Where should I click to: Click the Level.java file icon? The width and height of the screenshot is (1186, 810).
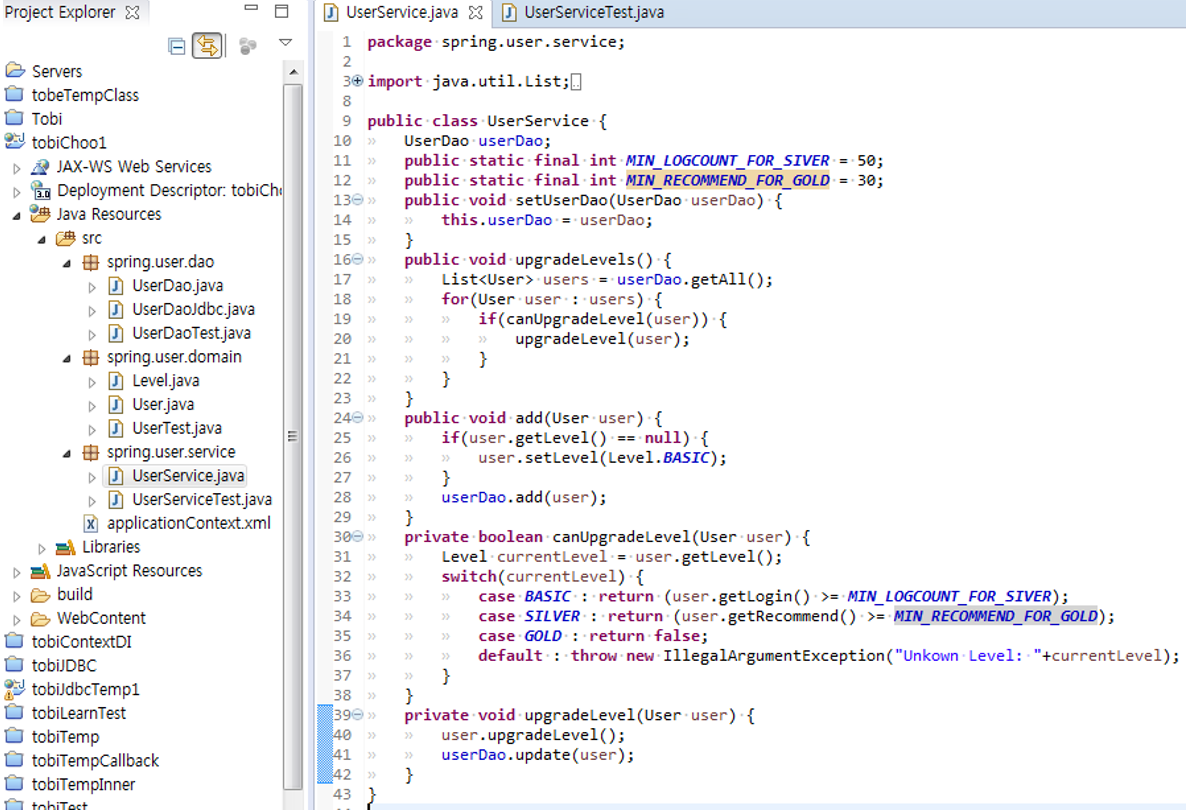click(116, 380)
